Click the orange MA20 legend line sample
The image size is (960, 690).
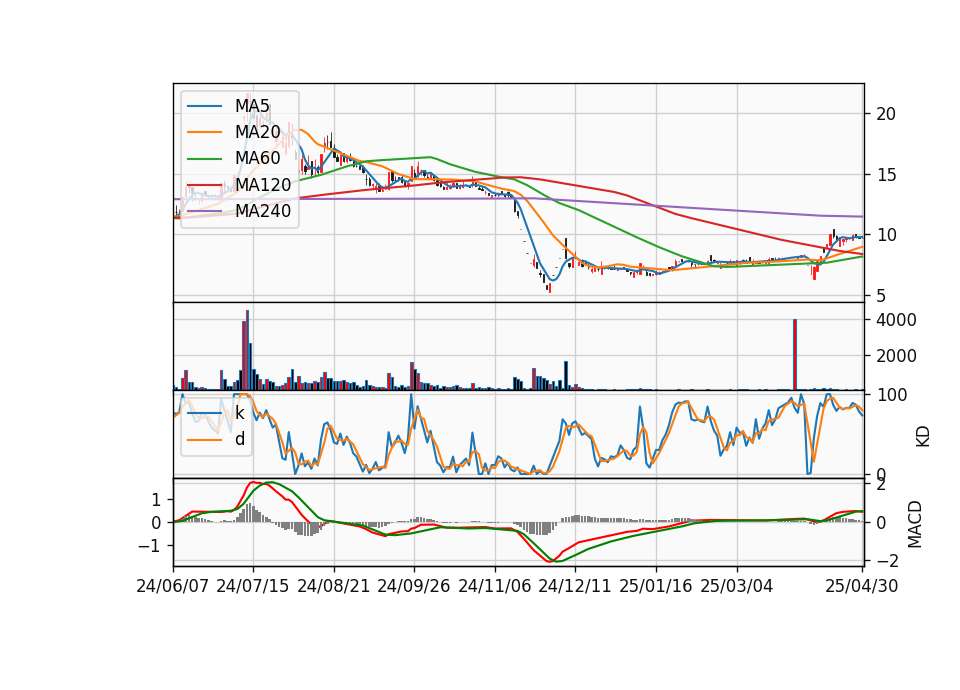[204, 132]
